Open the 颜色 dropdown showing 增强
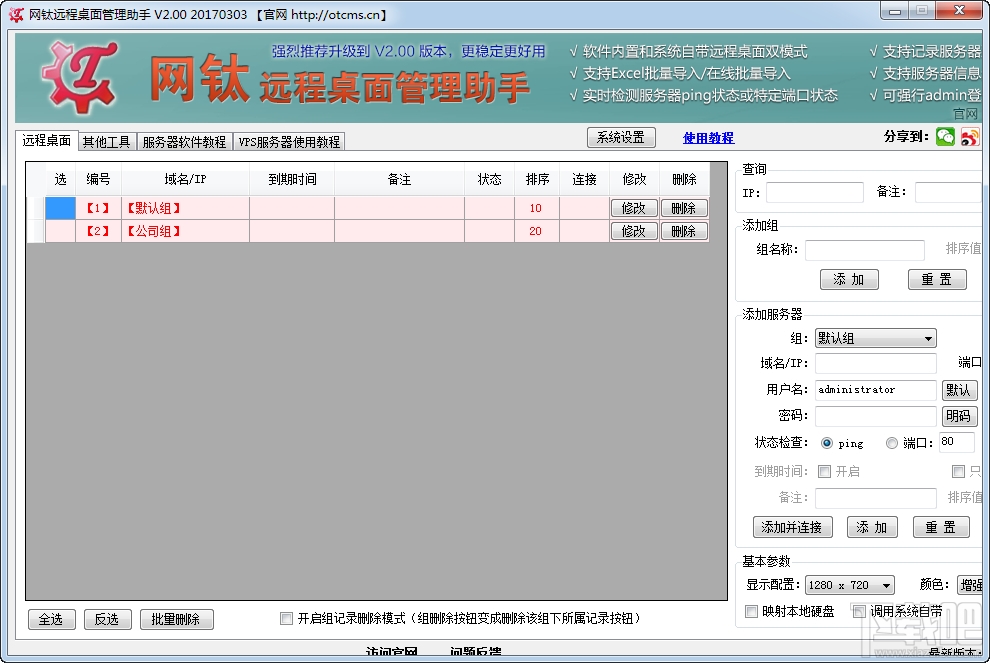This screenshot has width=990, height=663. coord(970,585)
